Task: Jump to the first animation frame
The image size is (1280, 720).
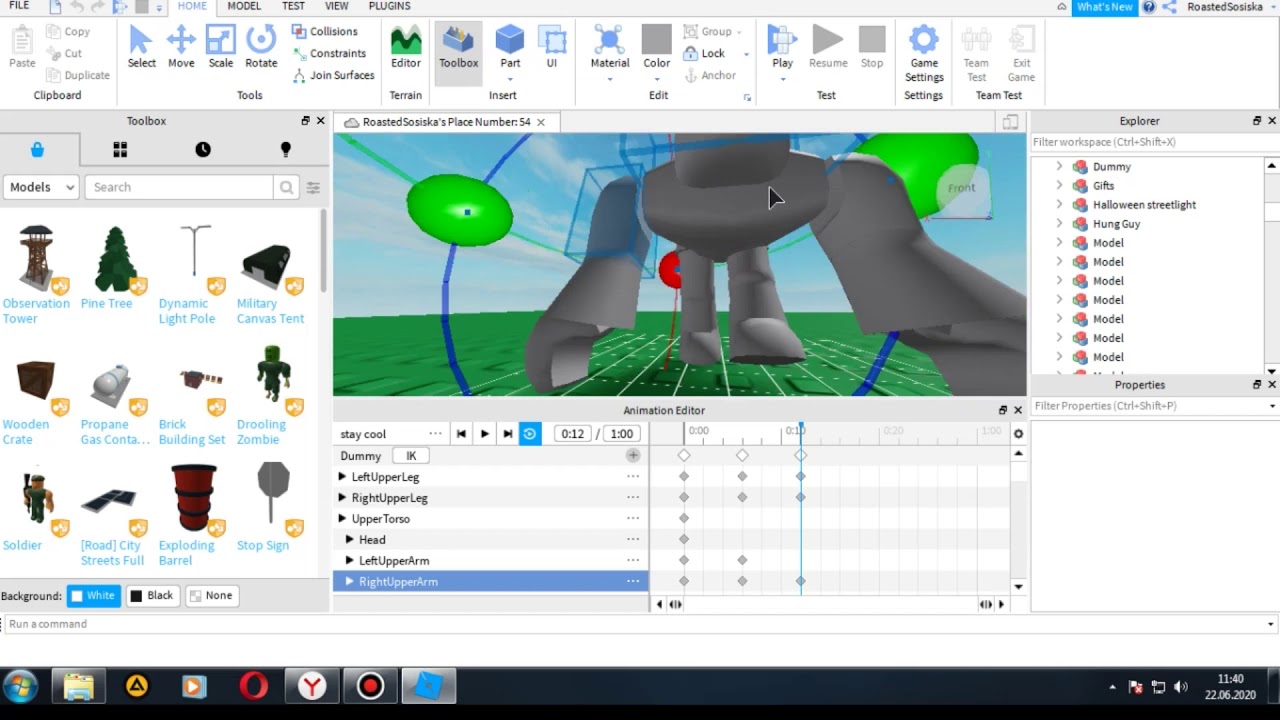Action: tap(461, 434)
